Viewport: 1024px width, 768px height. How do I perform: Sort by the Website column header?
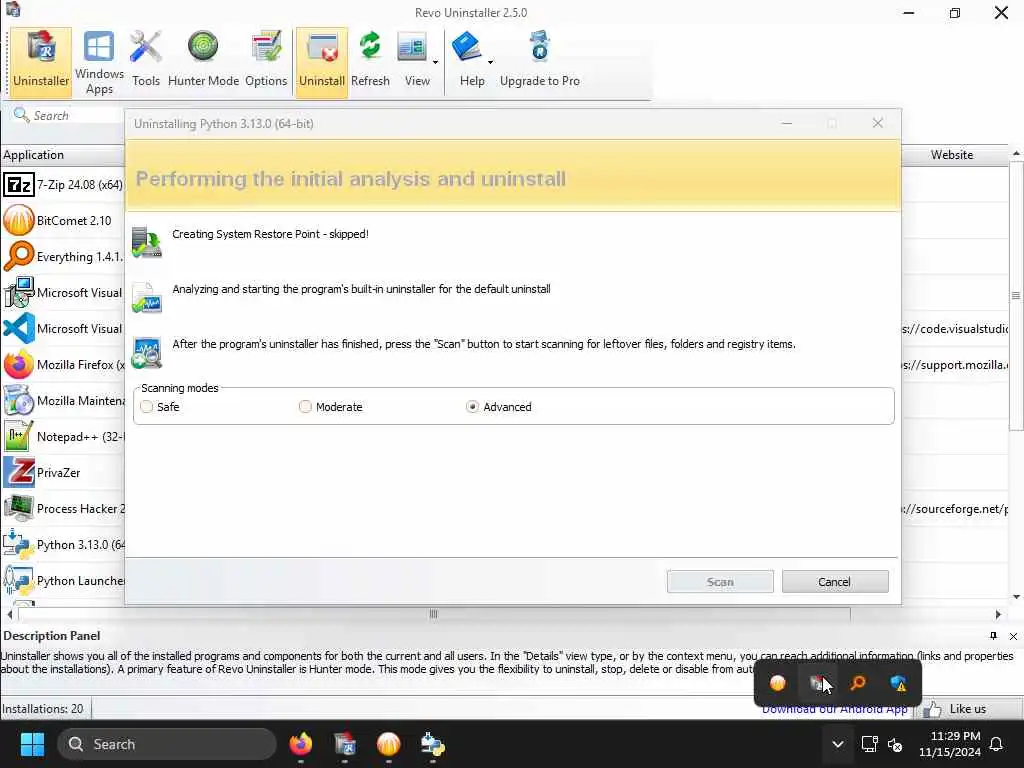click(952, 155)
